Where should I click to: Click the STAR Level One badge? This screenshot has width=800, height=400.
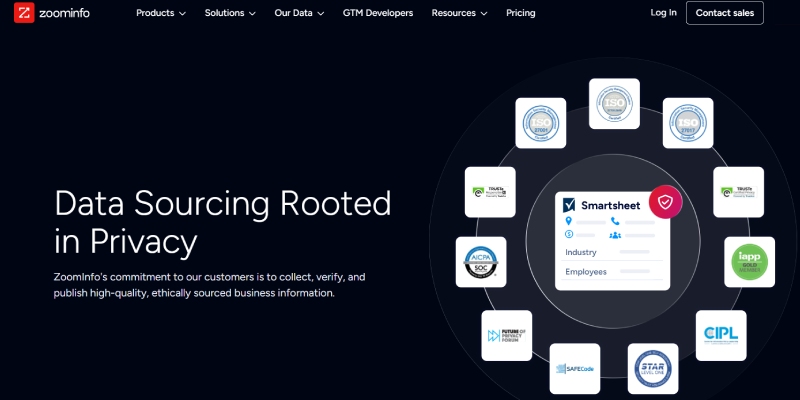tap(653, 368)
